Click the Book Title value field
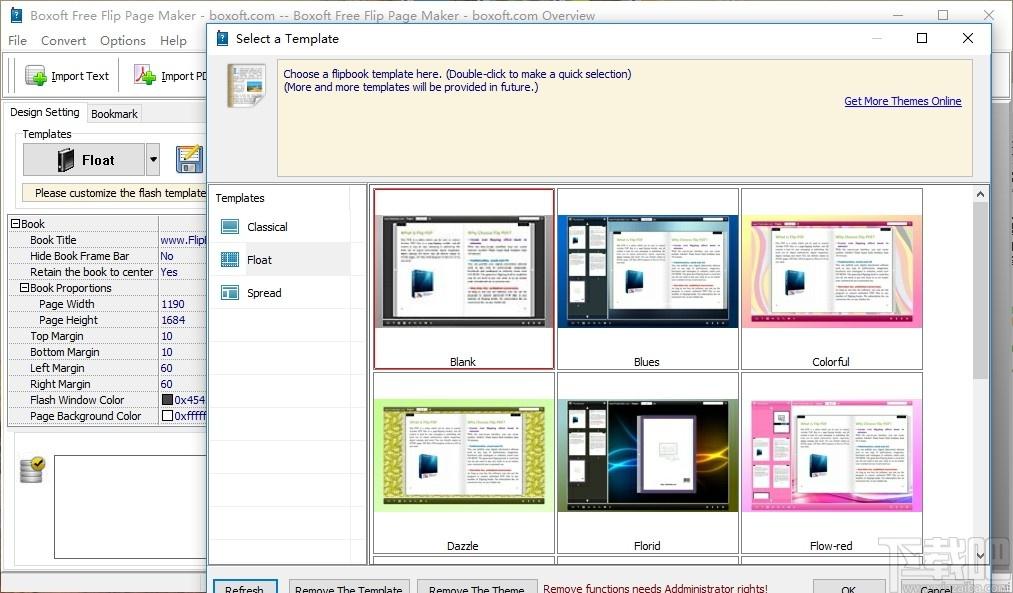Image resolution: width=1013 pixels, height=593 pixels. click(183, 240)
